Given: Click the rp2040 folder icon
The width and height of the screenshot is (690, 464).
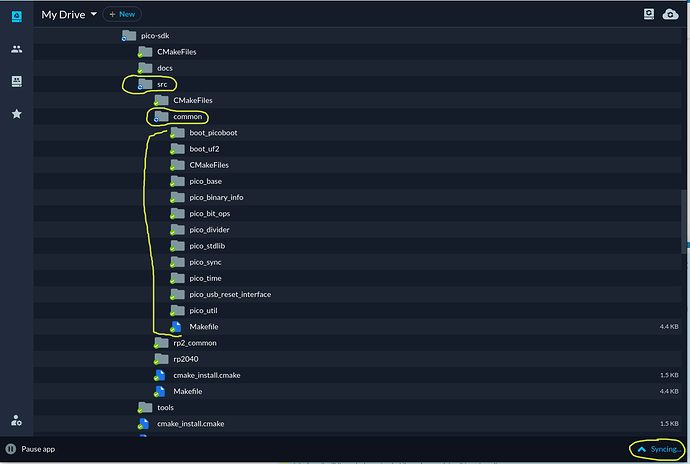Looking at the screenshot, I should 161,359.
